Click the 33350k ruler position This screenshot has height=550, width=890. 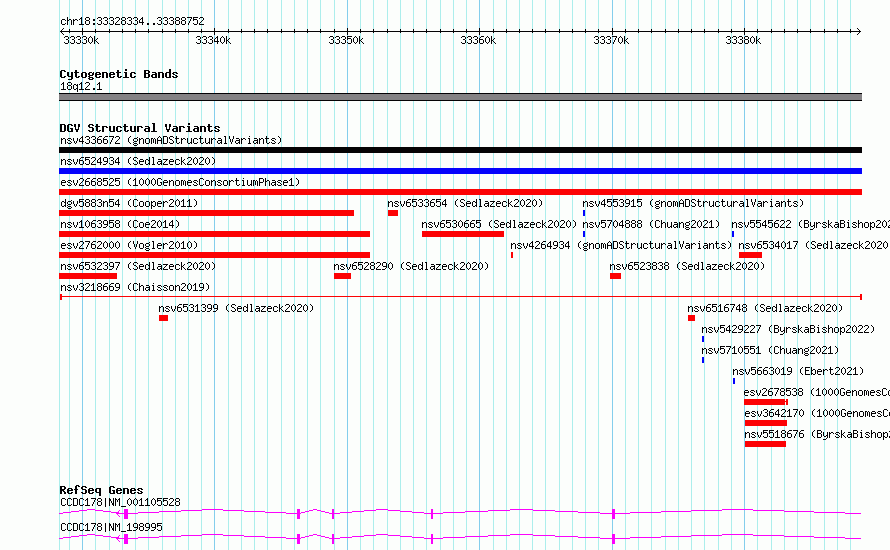[346, 40]
